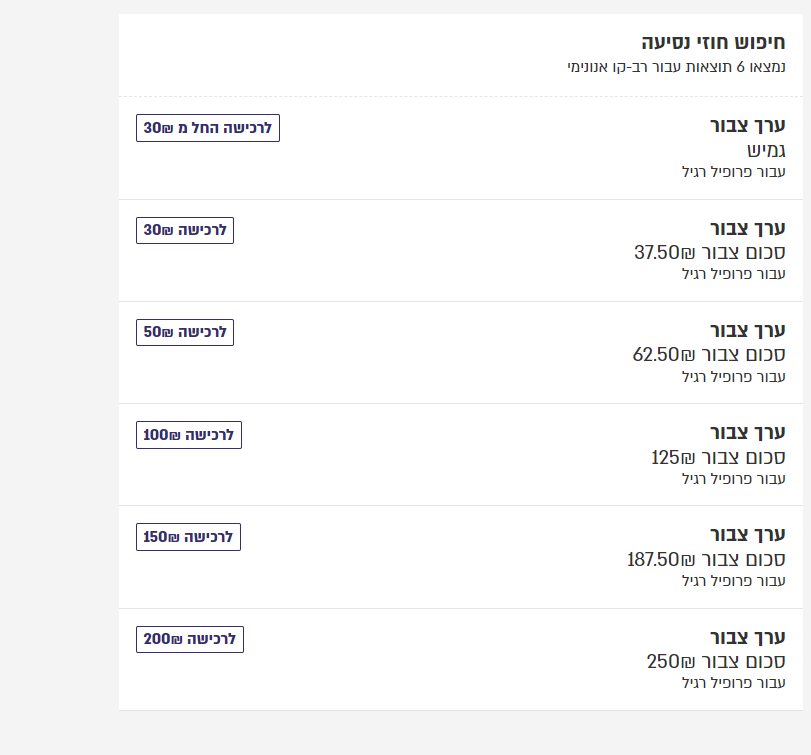
Task: Choose the 'סכום צבור ₪125' result
Action: (x=718, y=457)
